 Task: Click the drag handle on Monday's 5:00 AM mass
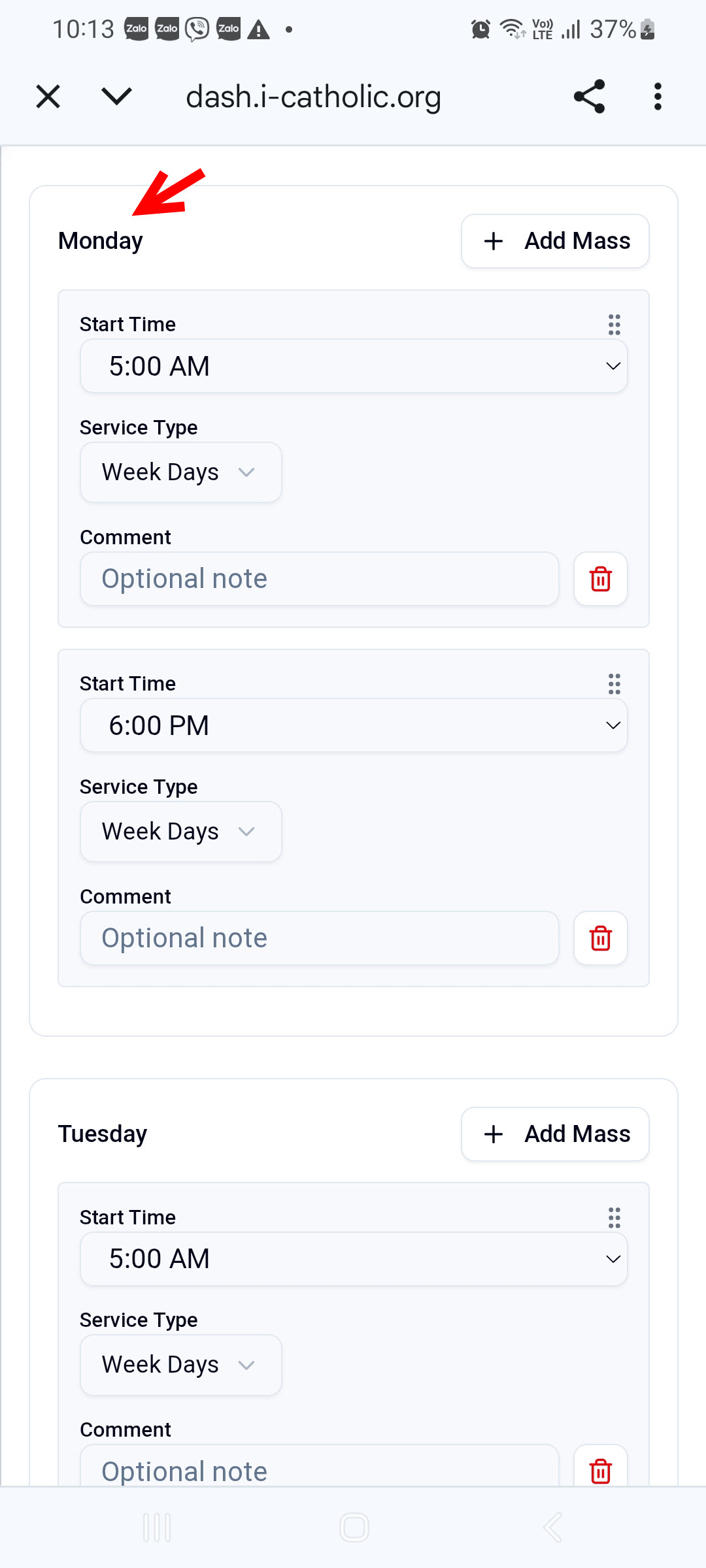614,325
